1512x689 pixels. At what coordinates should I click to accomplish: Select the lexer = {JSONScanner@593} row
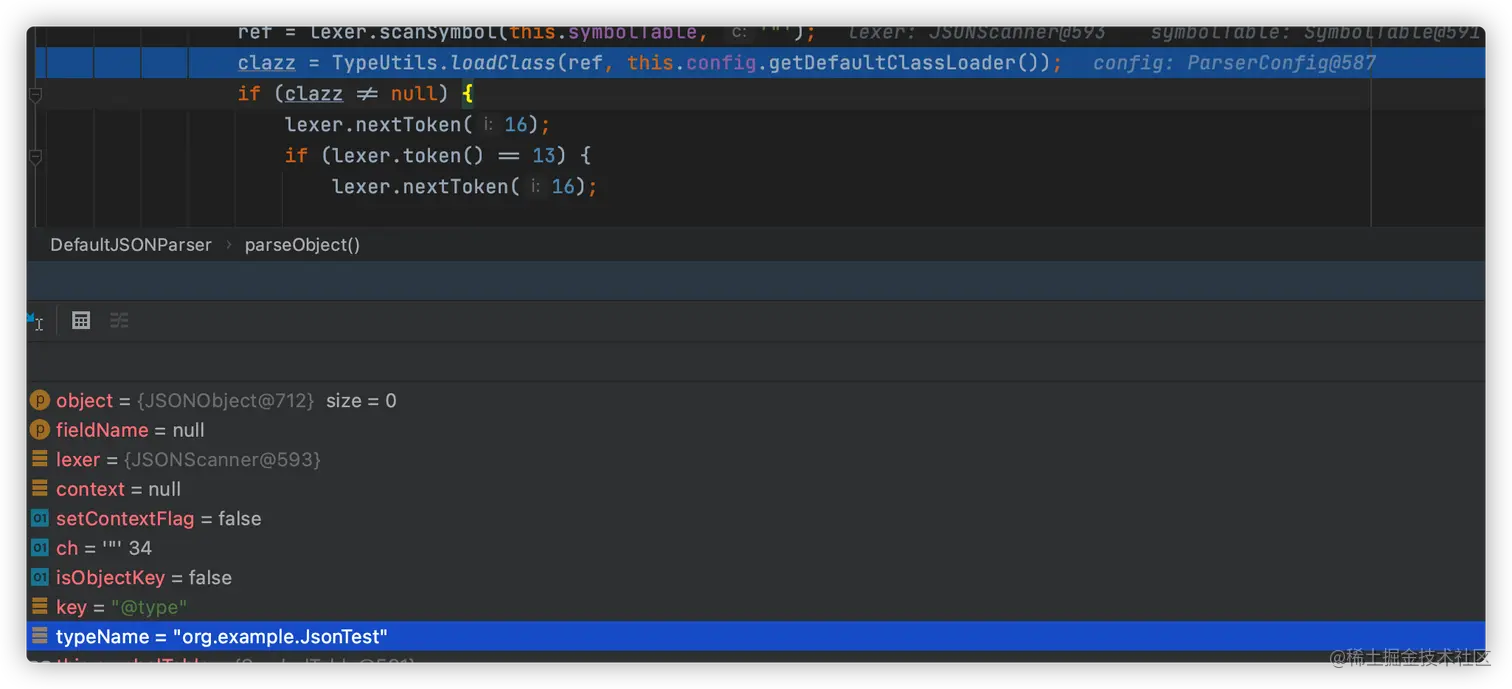(x=756, y=459)
